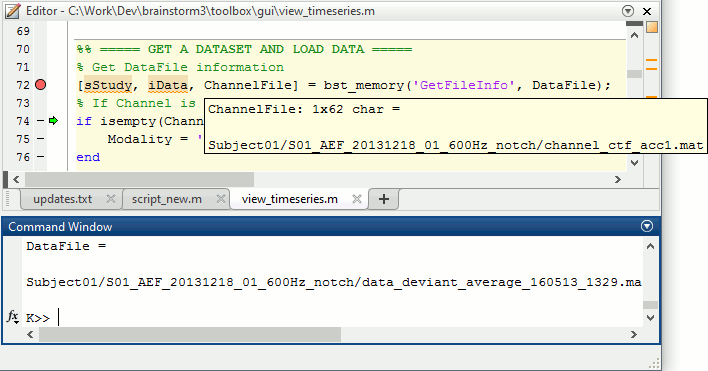Close the script_new.m tab

coord(221,199)
